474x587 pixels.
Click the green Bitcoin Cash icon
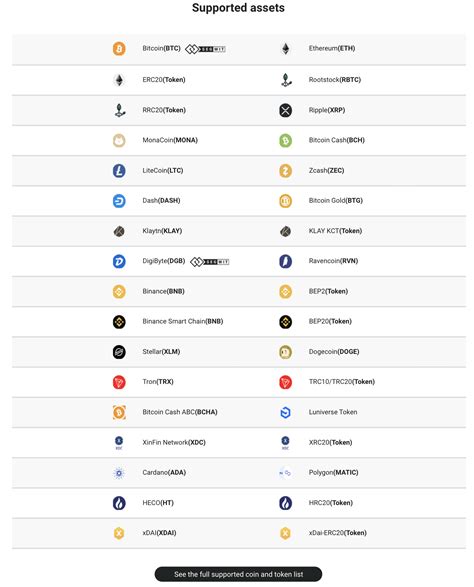click(x=285, y=140)
